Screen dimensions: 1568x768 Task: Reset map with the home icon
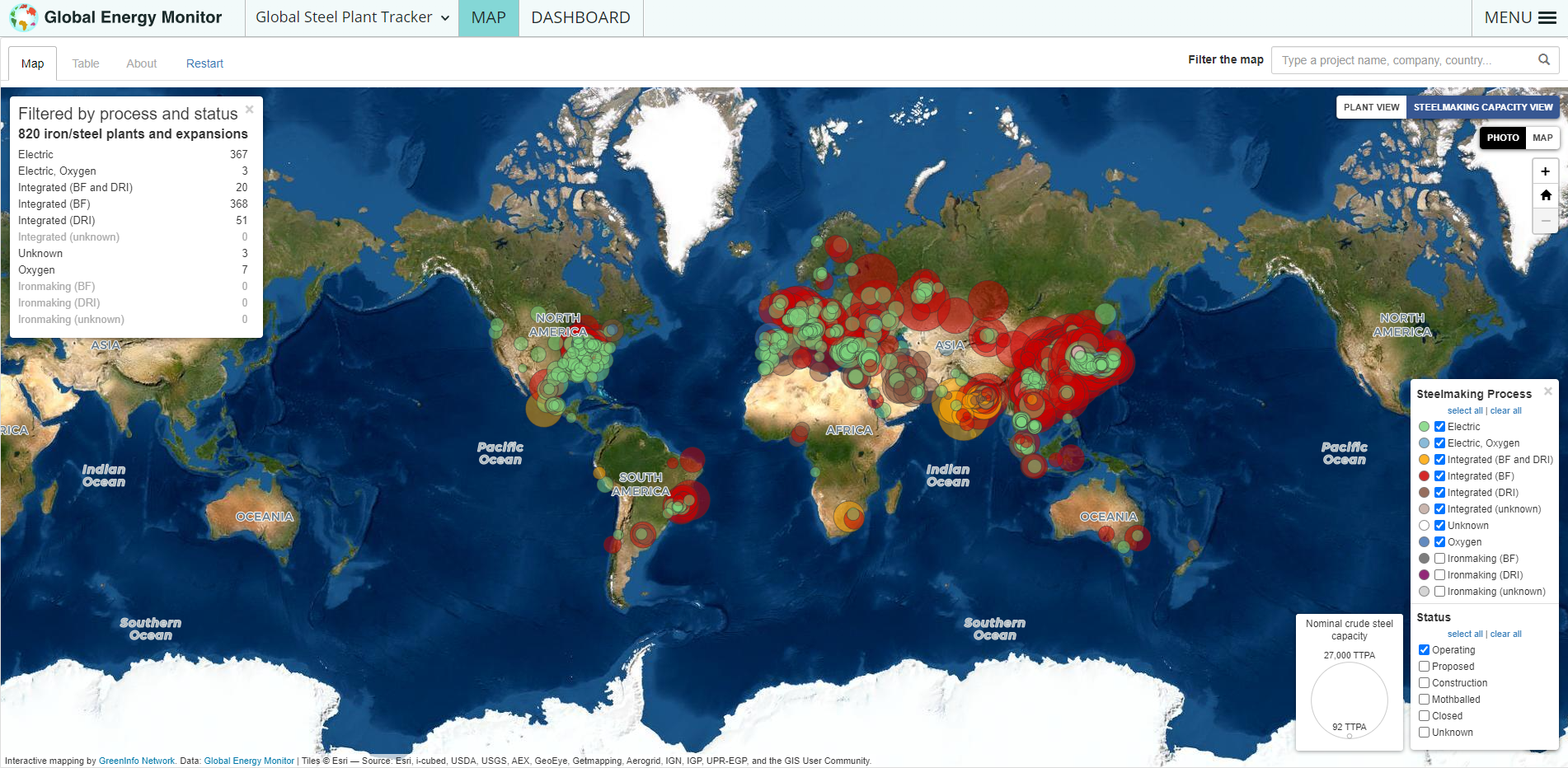(x=1546, y=195)
